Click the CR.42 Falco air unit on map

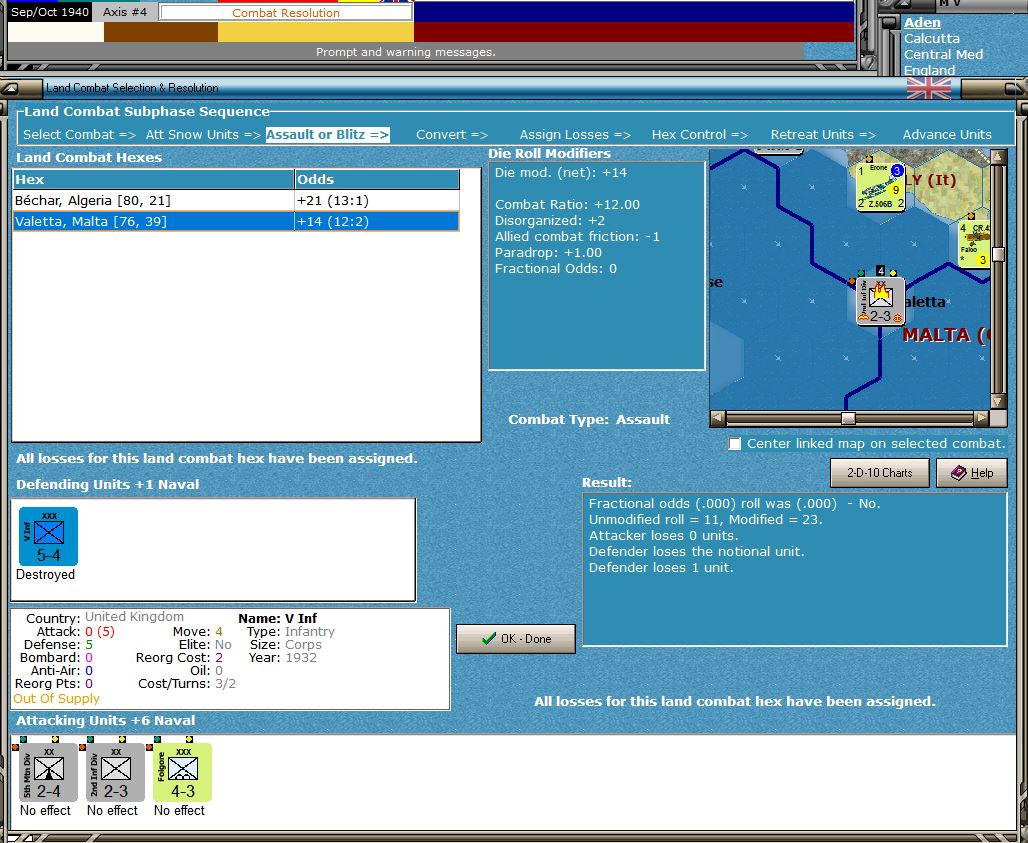click(974, 244)
